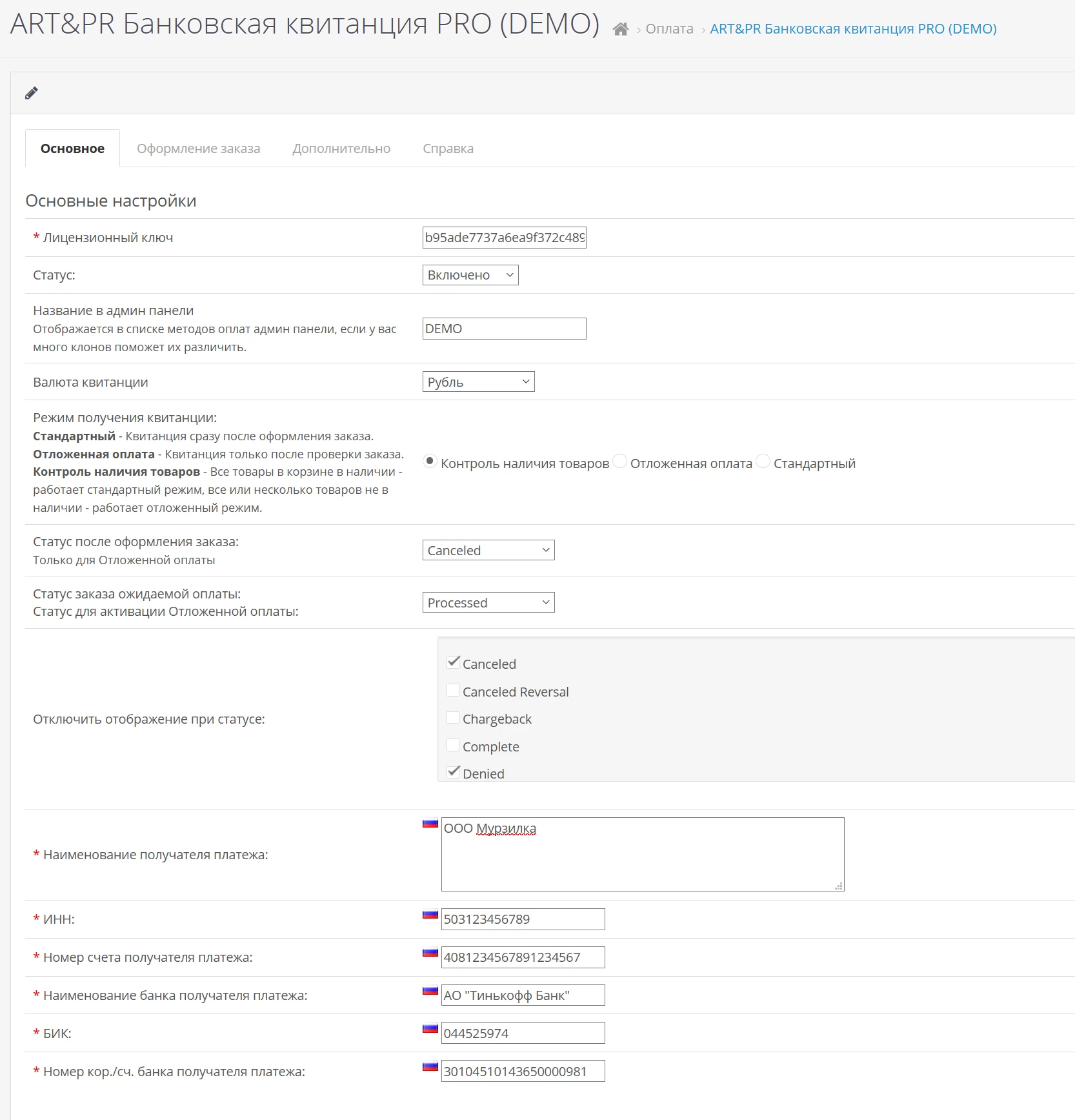This screenshot has width=1075, height=1120.
Task: Open the Canceled order status dropdown
Action: click(x=488, y=550)
